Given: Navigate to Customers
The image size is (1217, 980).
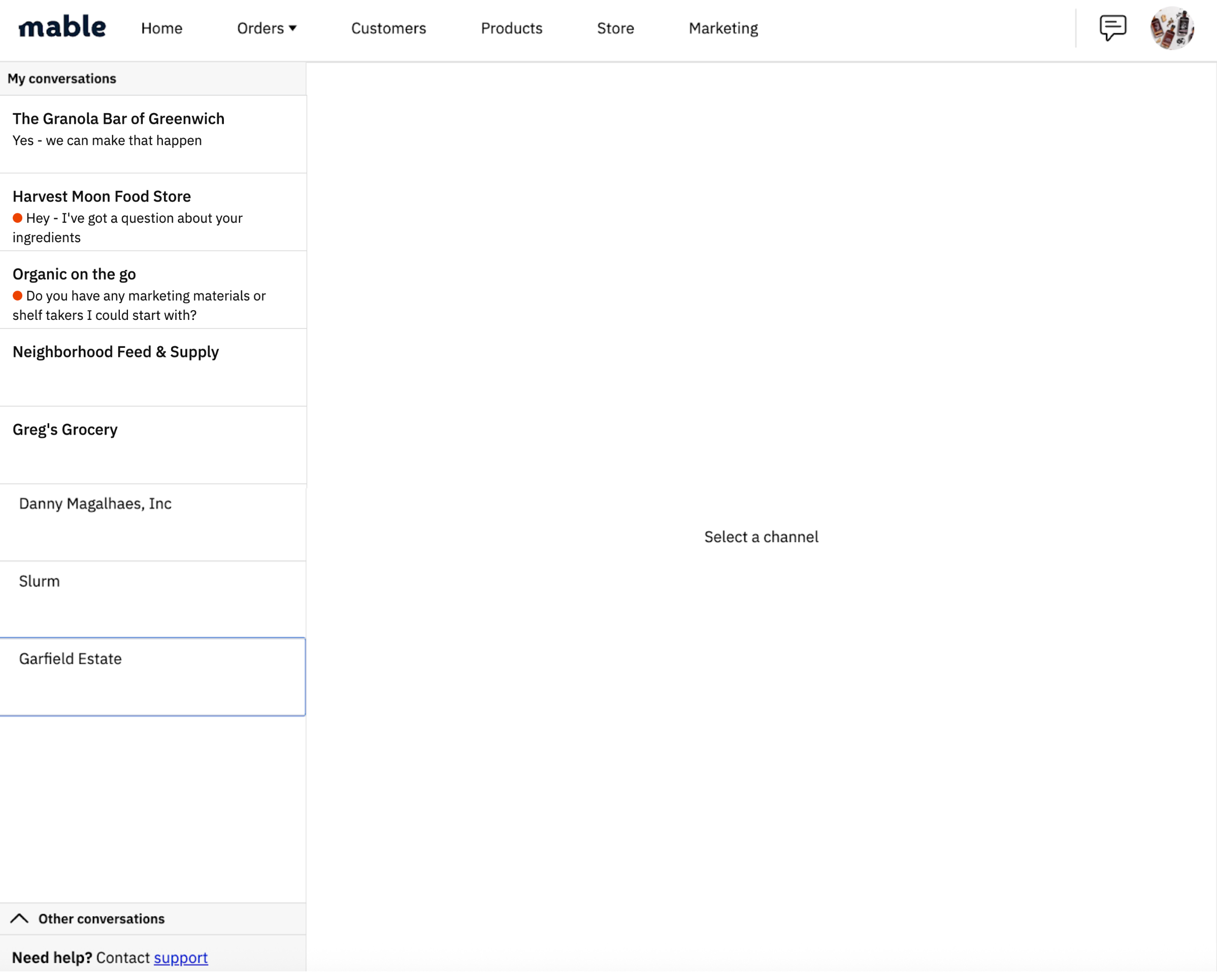Looking at the screenshot, I should [388, 28].
